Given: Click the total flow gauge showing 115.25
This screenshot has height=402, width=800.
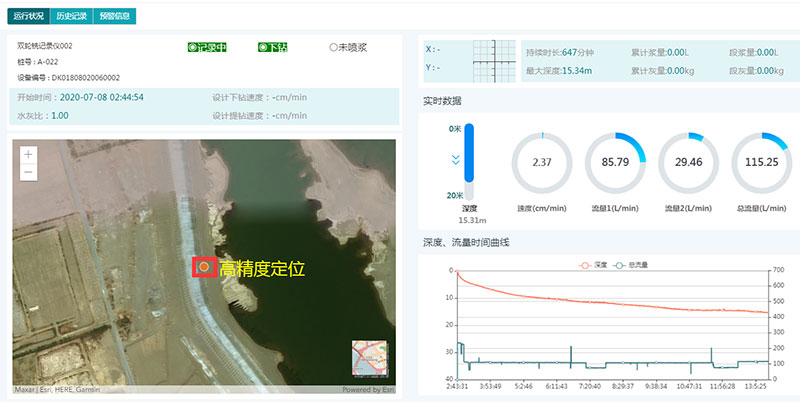Looking at the screenshot, I should [762, 162].
